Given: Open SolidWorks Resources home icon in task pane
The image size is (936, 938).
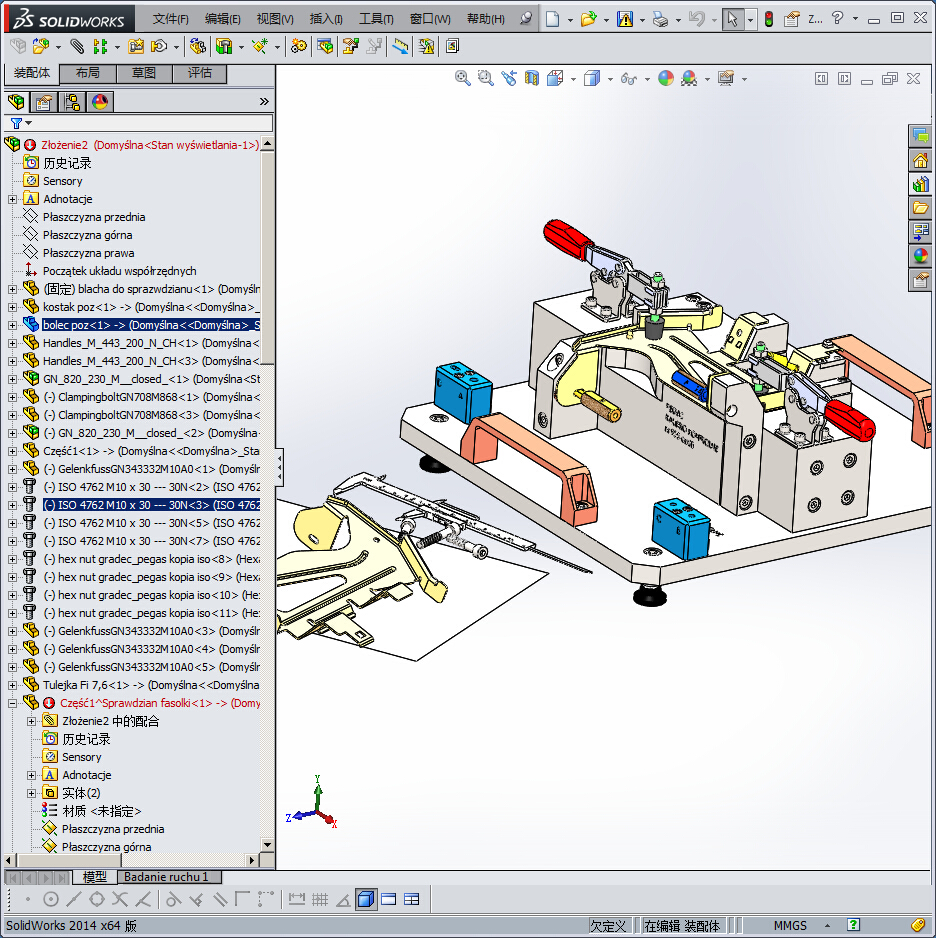Looking at the screenshot, I should (x=920, y=160).
